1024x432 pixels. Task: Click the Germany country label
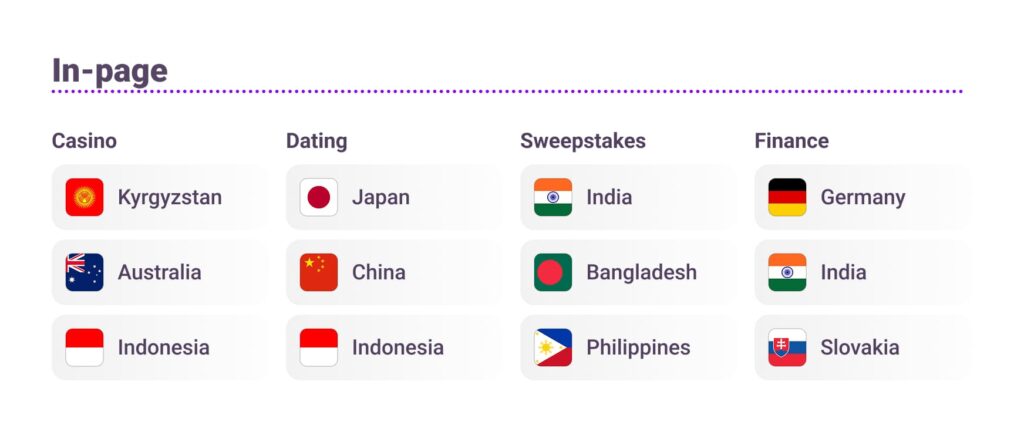tap(862, 197)
